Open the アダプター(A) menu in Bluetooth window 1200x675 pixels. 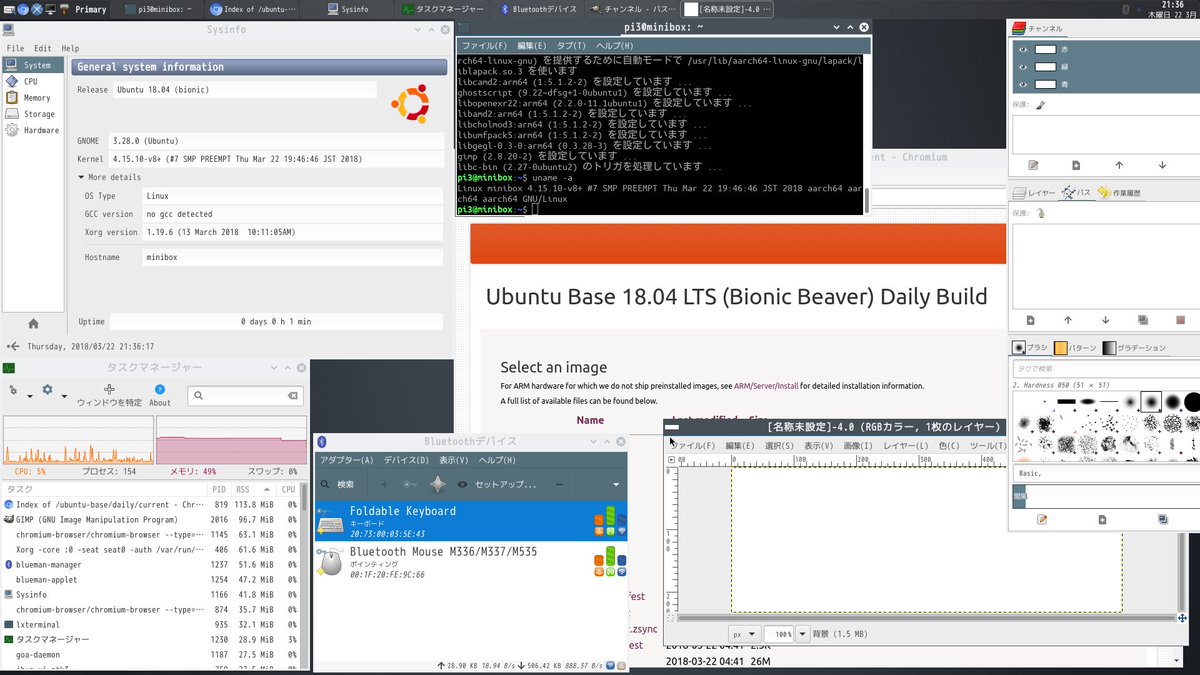(x=346, y=460)
